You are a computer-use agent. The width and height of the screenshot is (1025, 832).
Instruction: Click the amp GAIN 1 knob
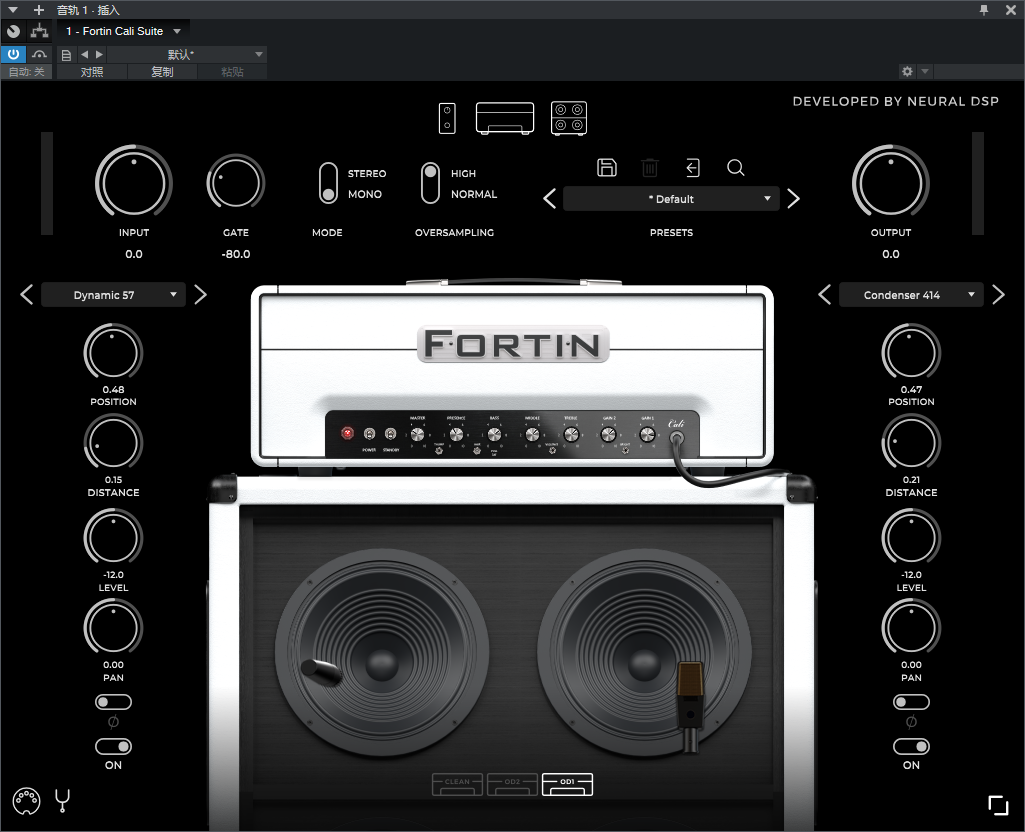[647, 434]
